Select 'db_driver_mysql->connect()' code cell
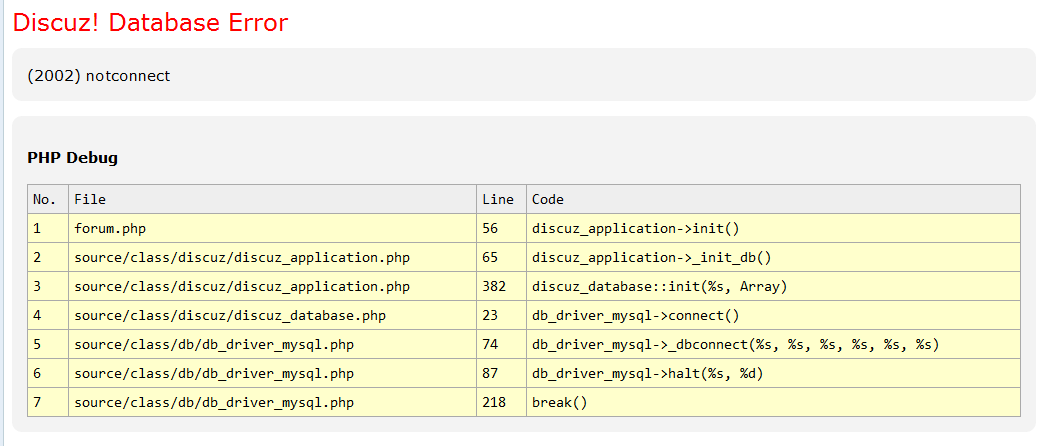1044x446 pixels. point(773,316)
